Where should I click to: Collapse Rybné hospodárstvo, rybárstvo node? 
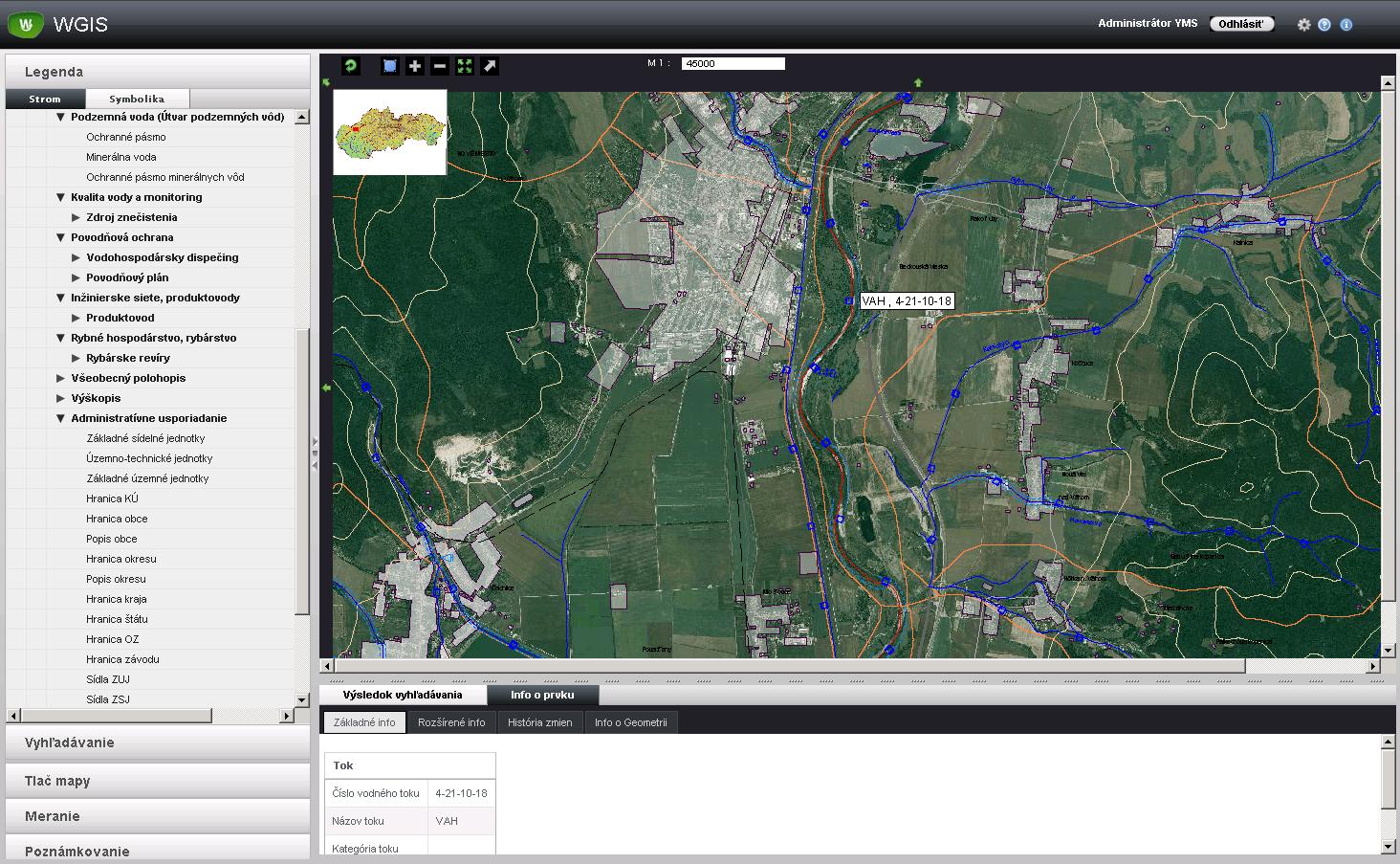click(61, 338)
